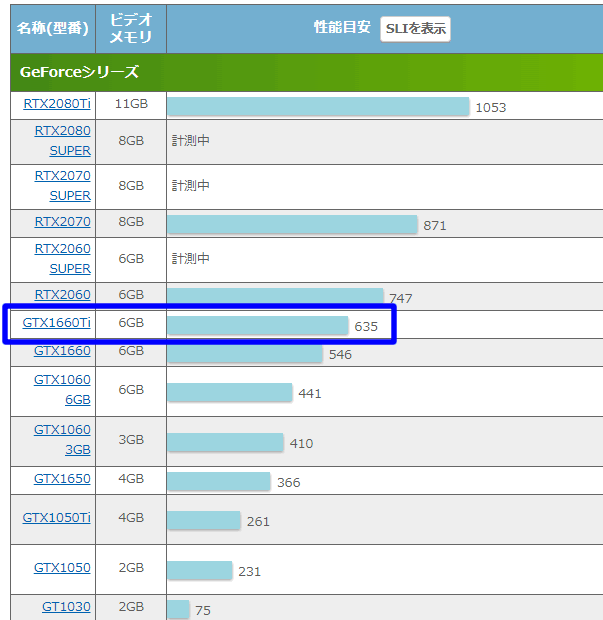Open the RTX2060 SUPER link
The width and height of the screenshot is (603, 620).
(62, 259)
